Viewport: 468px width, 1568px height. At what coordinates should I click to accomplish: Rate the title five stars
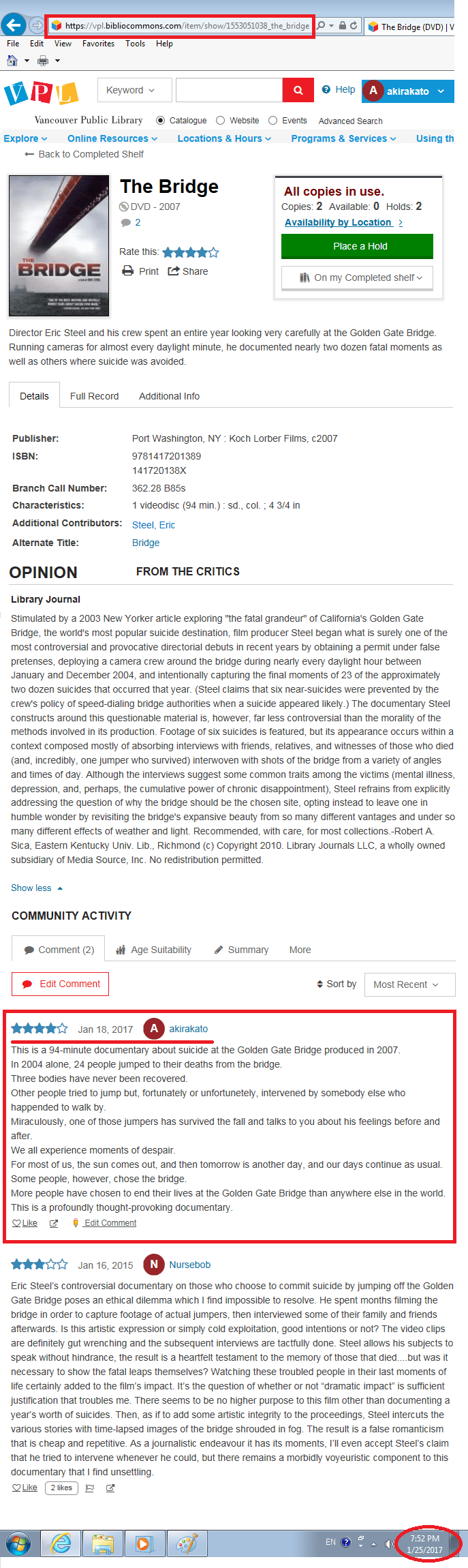pyautogui.click(x=214, y=252)
